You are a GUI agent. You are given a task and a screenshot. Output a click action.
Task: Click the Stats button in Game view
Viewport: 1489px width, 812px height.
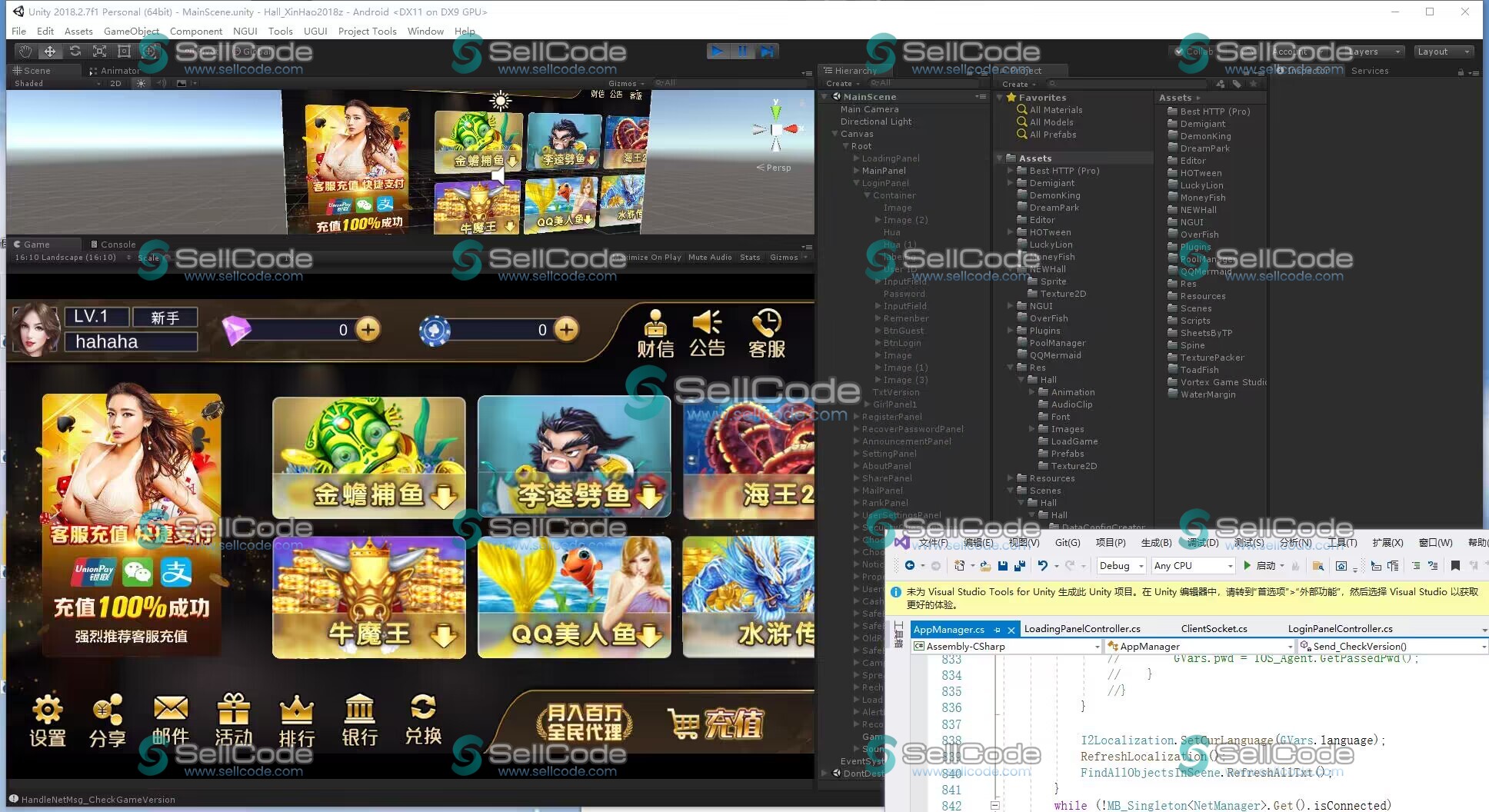(x=749, y=258)
